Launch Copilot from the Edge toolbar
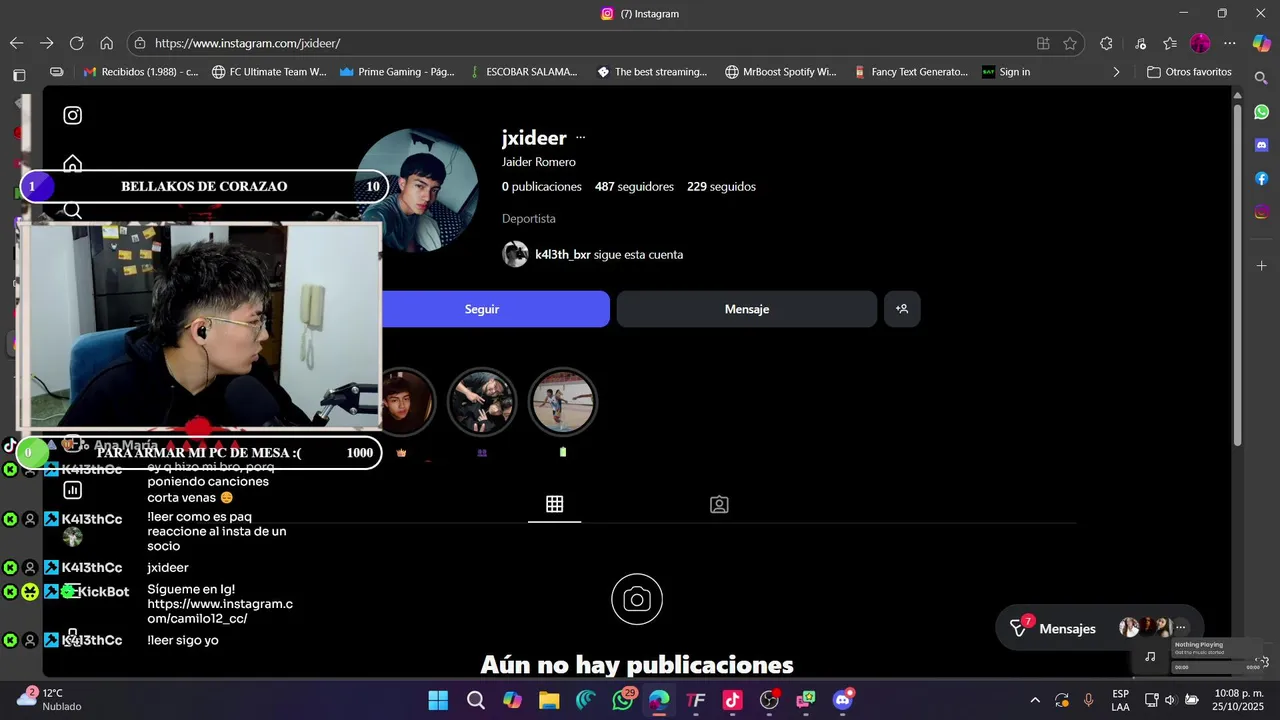1280x720 pixels. tap(1262, 43)
